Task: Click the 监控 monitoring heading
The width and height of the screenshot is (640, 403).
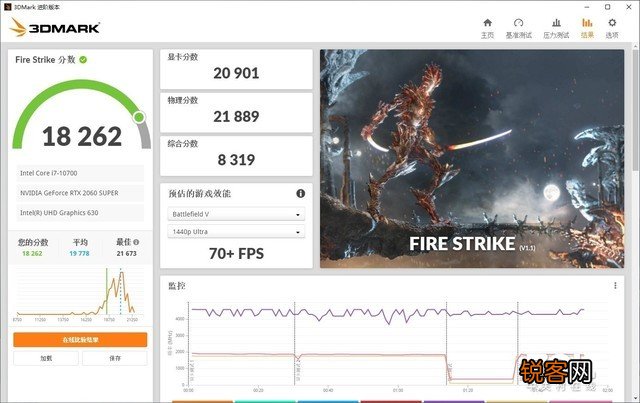Action: pos(177,286)
